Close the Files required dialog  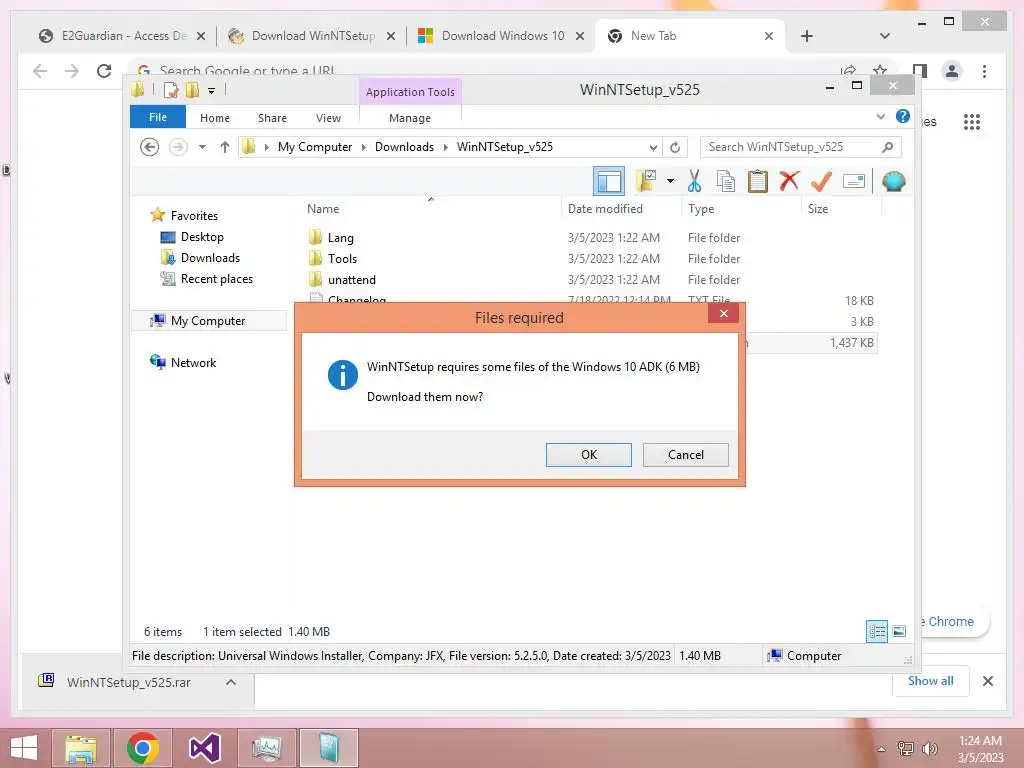(x=724, y=313)
